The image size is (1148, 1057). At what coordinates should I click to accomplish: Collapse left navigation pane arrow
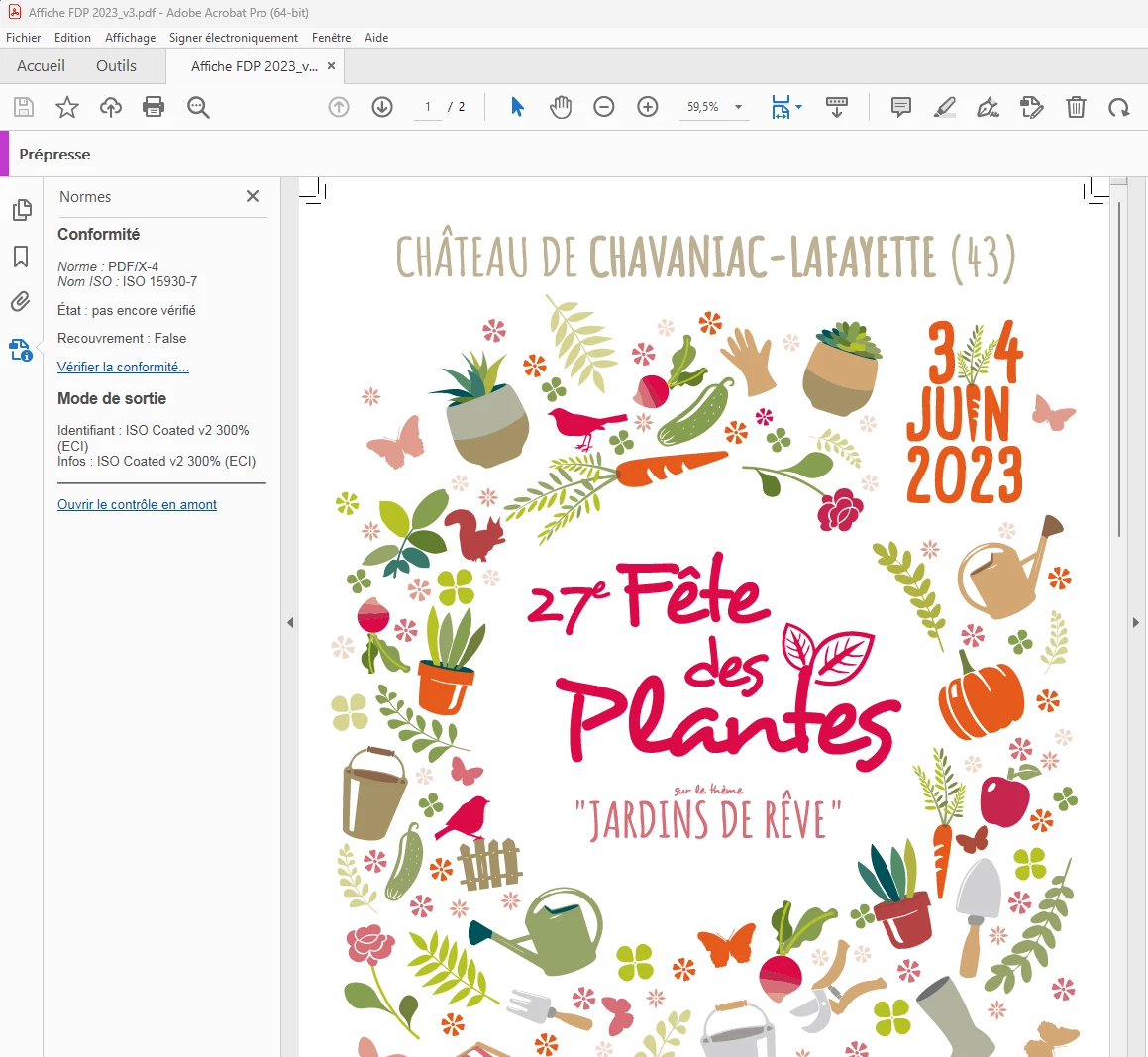[x=290, y=623]
